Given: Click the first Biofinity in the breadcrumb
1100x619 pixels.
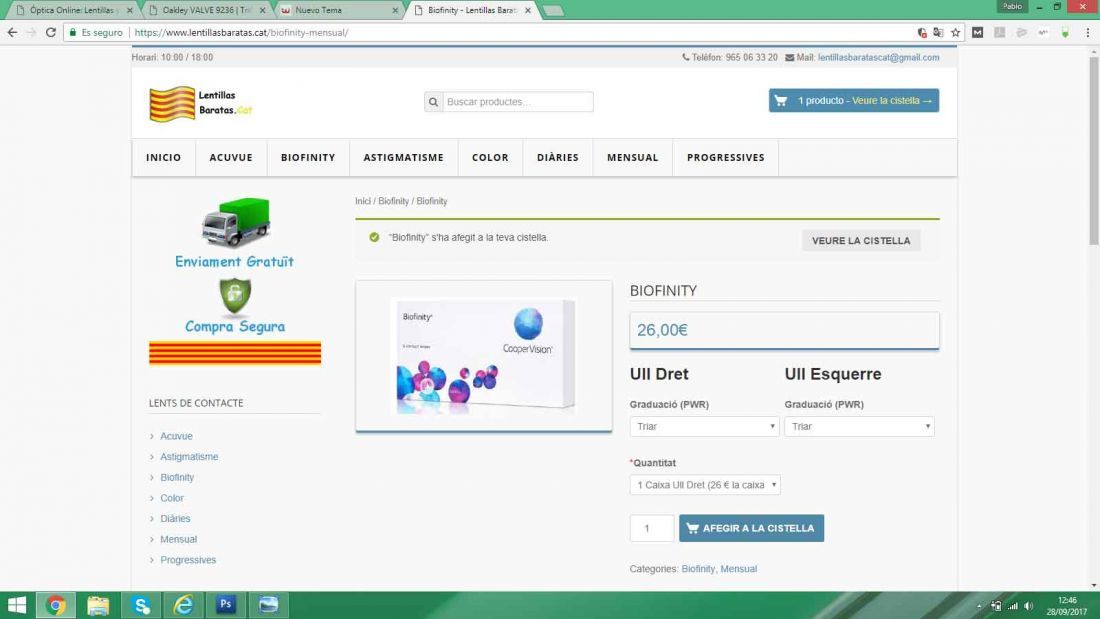Looking at the screenshot, I should pyautogui.click(x=394, y=201).
